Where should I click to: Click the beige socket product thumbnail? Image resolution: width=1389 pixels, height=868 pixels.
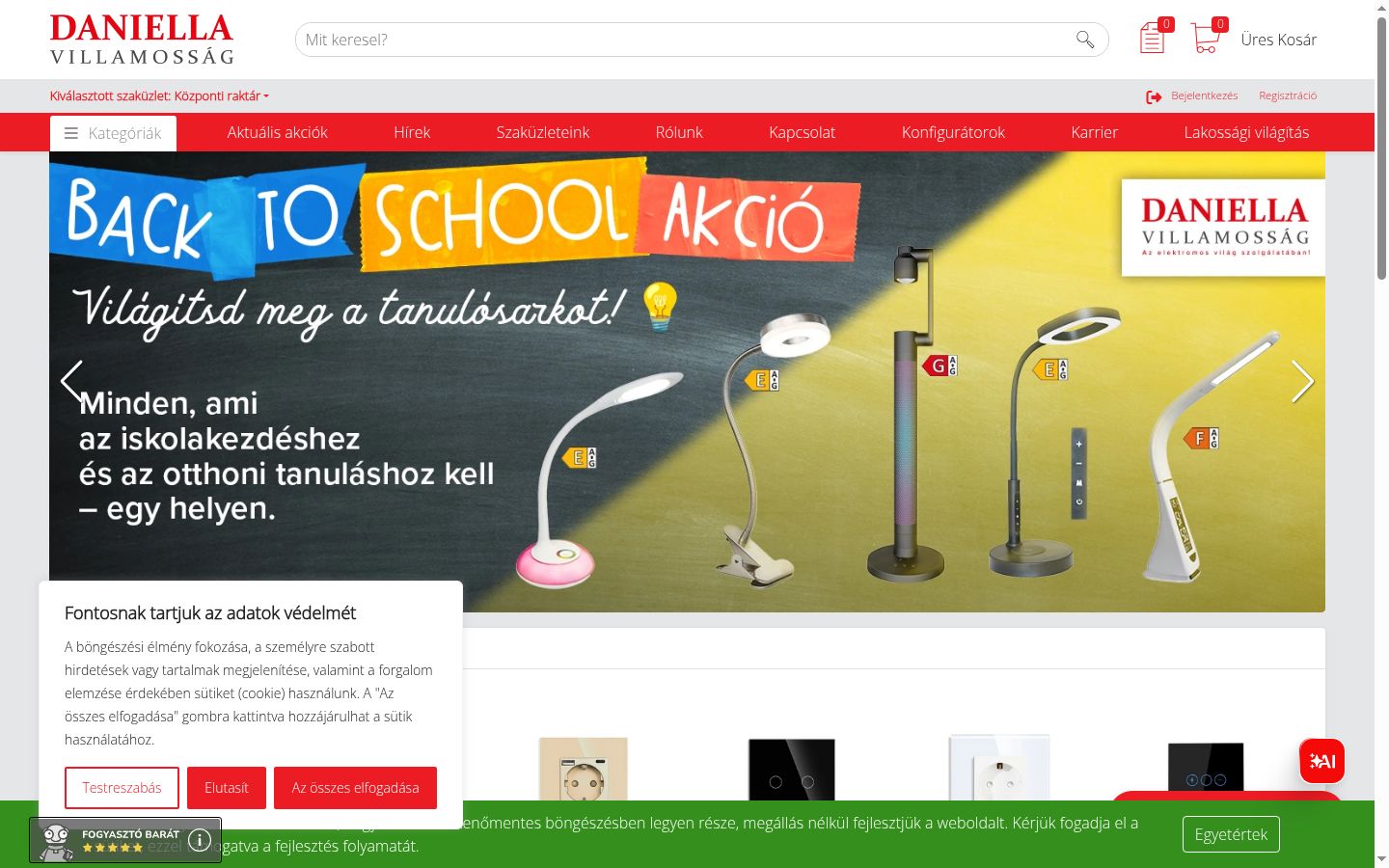[x=584, y=770]
